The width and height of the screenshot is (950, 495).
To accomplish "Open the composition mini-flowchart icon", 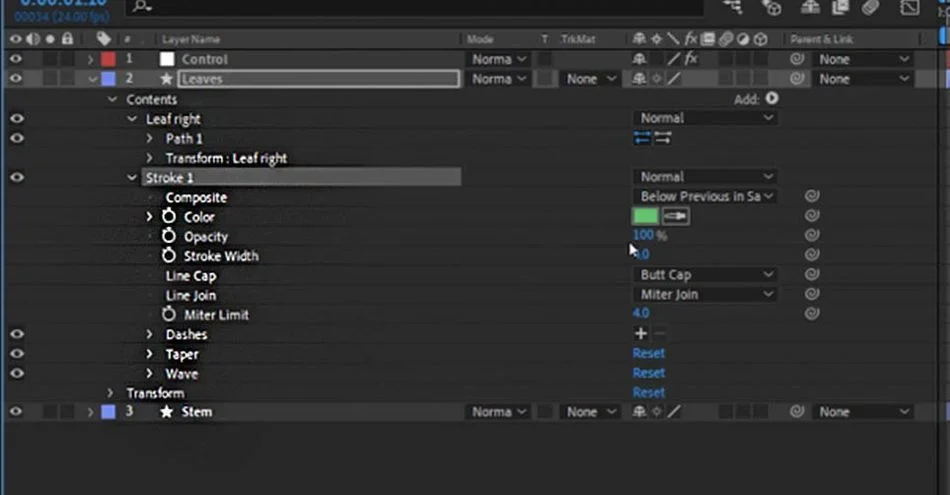I will [733, 7].
